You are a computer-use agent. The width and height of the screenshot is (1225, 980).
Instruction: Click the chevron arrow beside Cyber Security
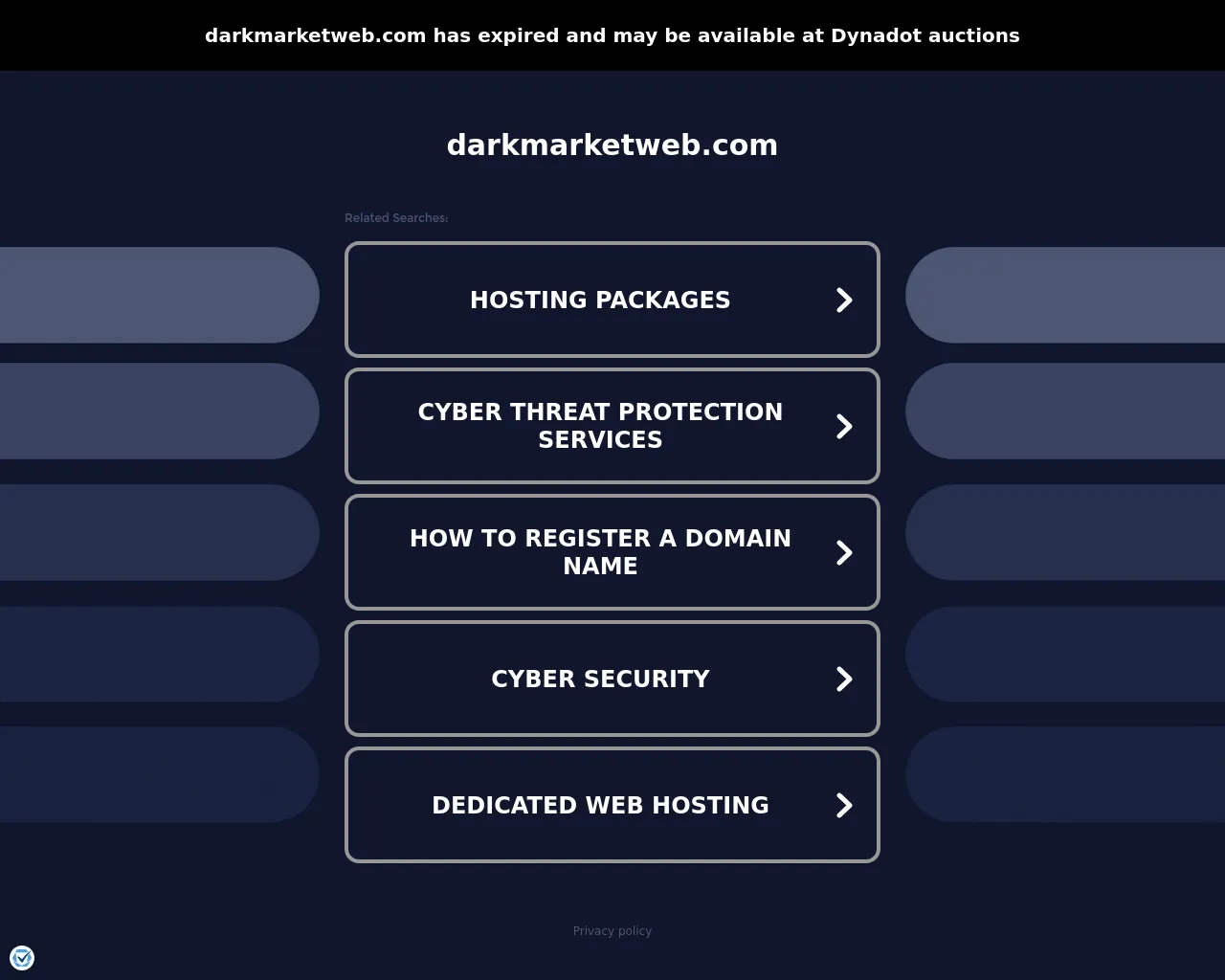point(844,679)
